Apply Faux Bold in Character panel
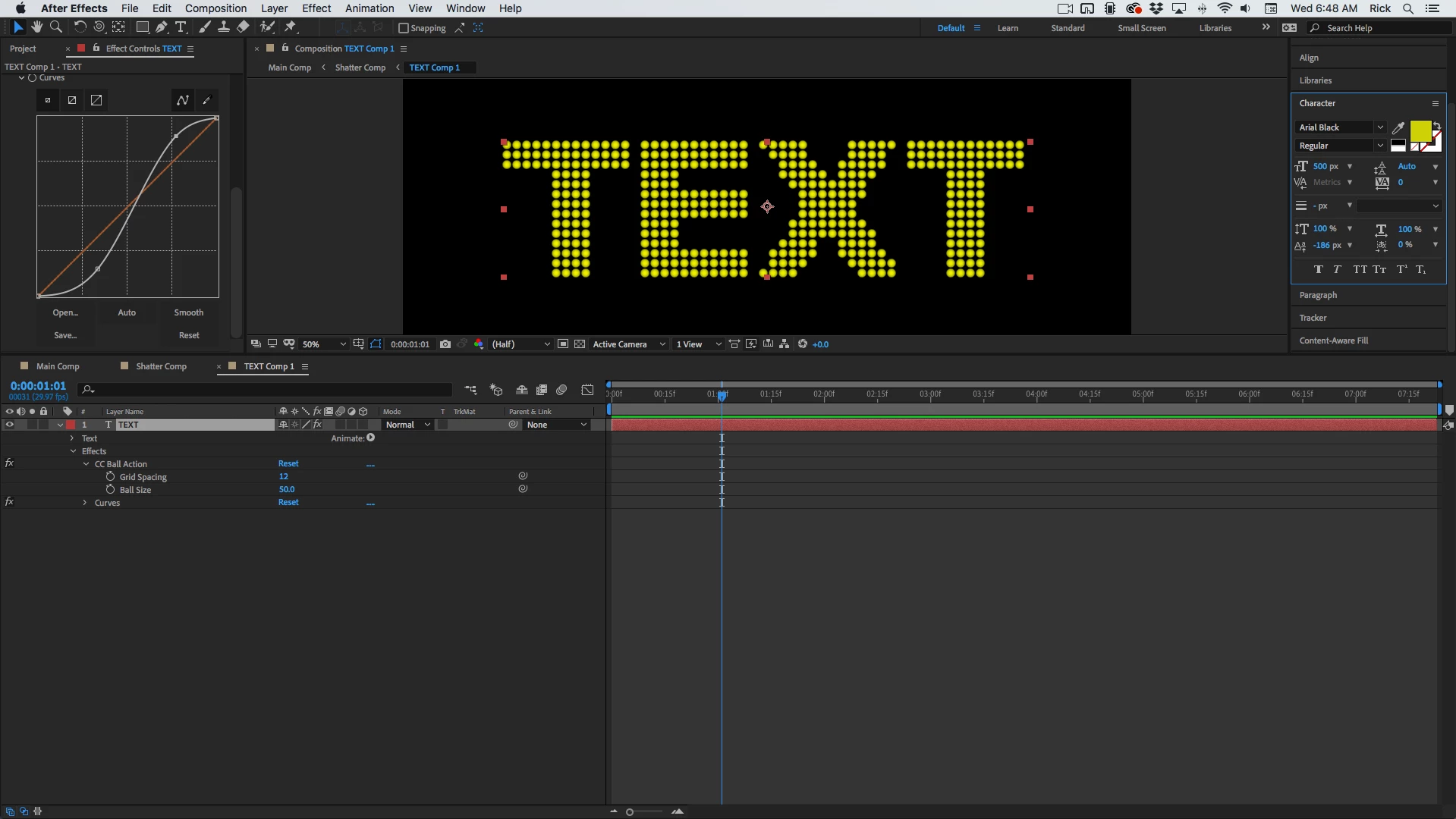The width and height of the screenshot is (1456, 819). coord(1319,270)
